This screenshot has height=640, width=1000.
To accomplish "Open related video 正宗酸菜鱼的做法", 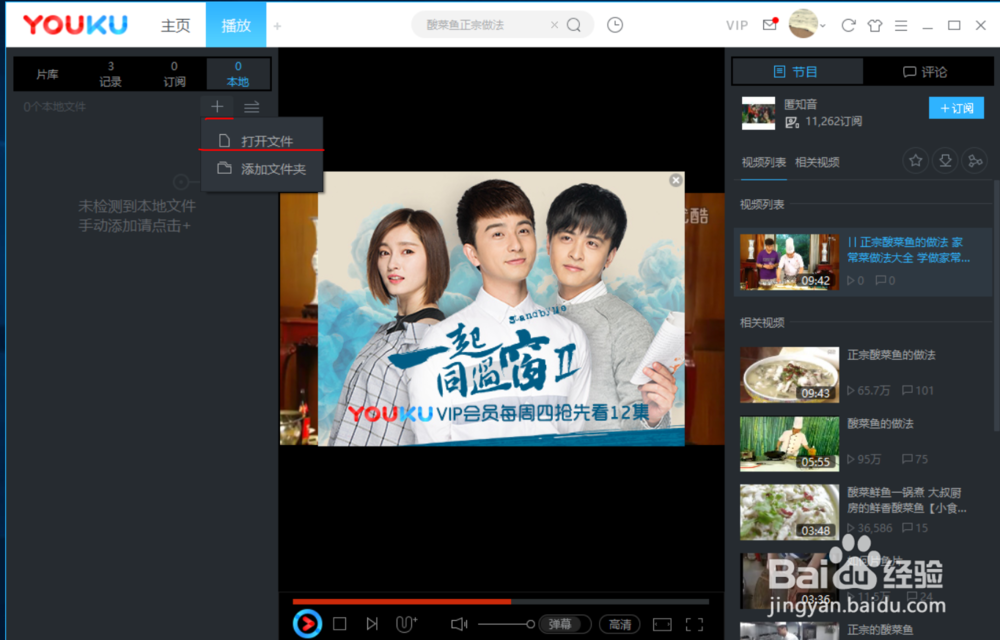I will [x=891, y=355].
